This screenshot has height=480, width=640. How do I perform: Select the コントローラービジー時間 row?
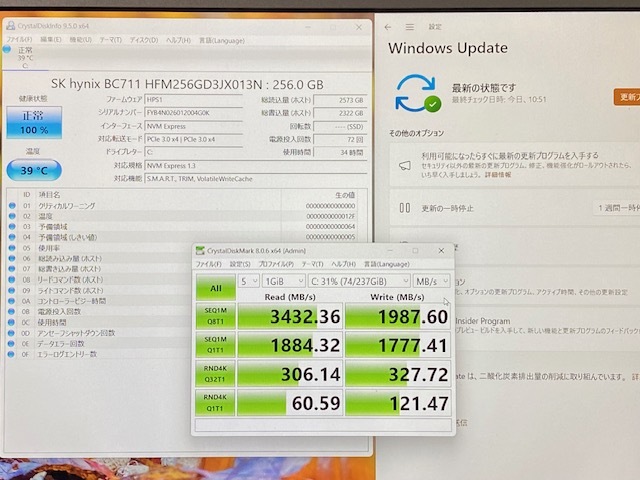pyautogui.click(x=100, y=301)
